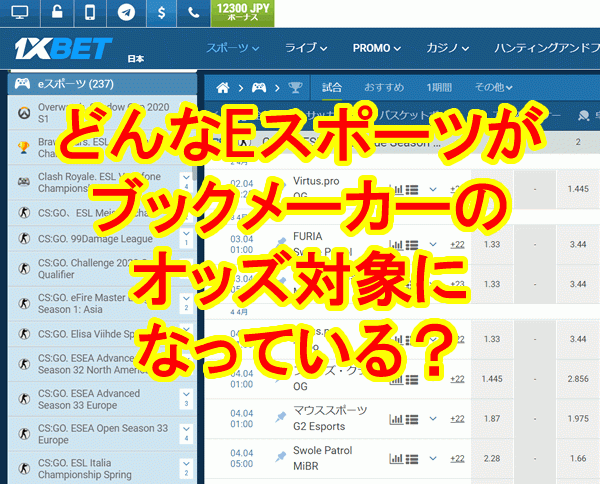Click gamepad icon beside Clash Royale
This screenshot has width=600, height=484.
[24, 182]
